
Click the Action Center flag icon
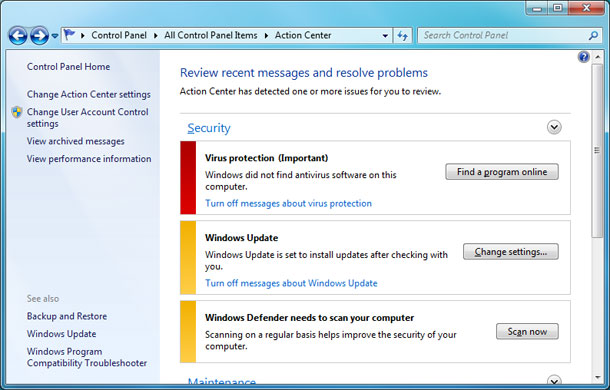click(x=69, y=35)
